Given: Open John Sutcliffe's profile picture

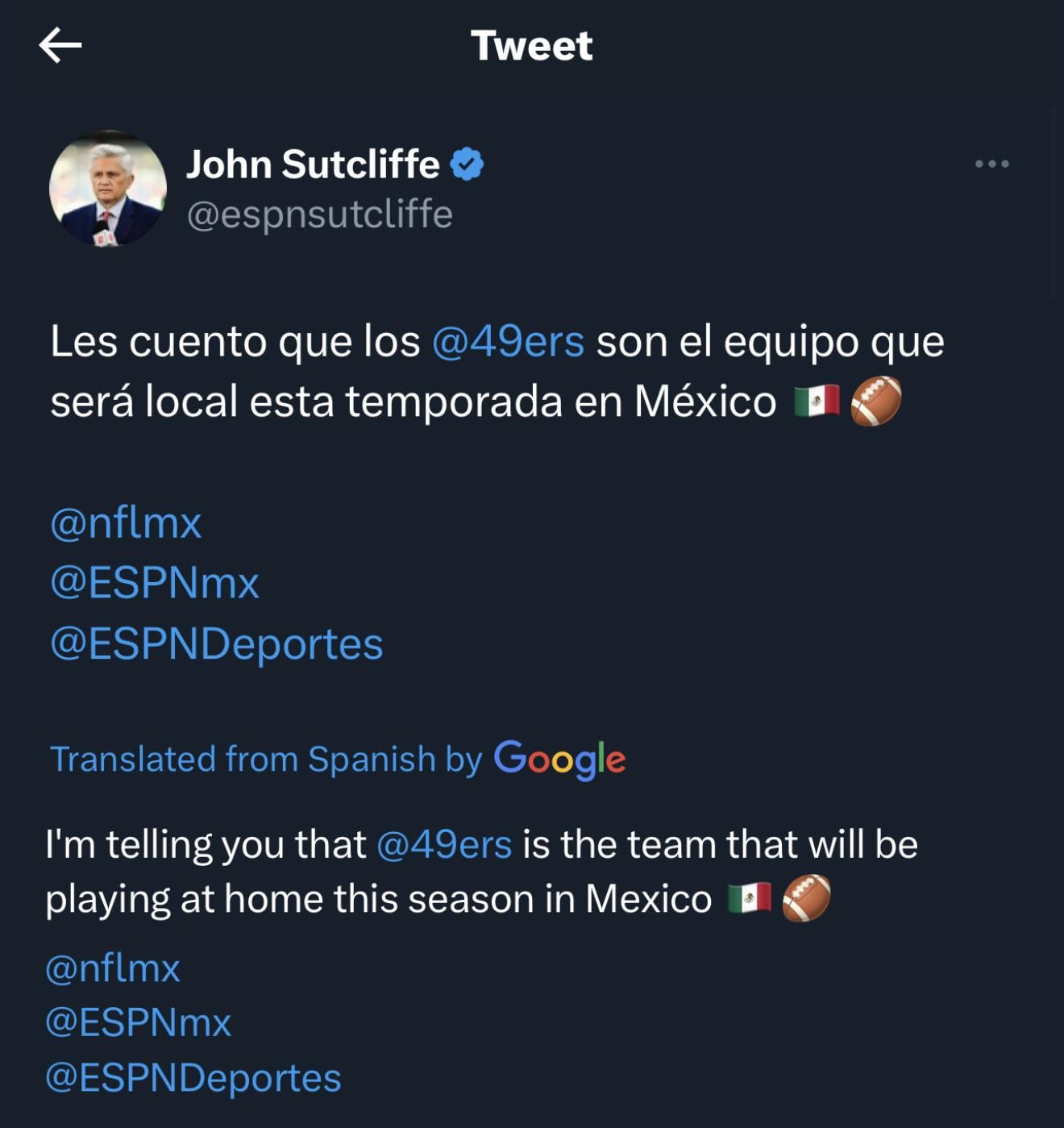Looking at the screenshot, I should 108,188.
